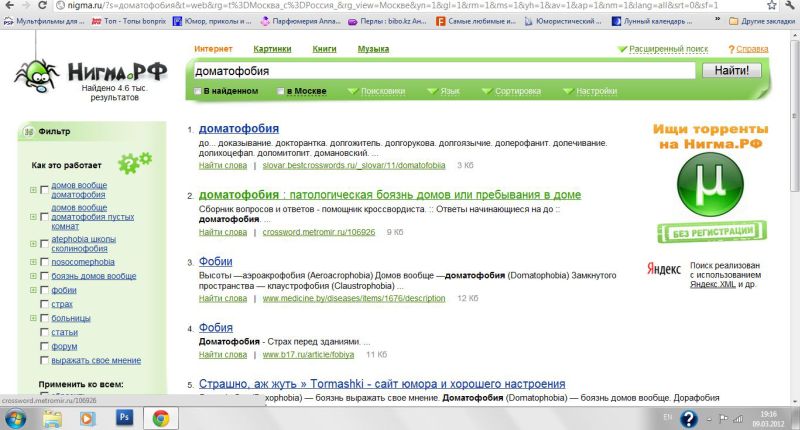This screenshot has width=800, height=430.
Task: Select the 'Интернет' search tab
Action: click(x=213, y=49)
